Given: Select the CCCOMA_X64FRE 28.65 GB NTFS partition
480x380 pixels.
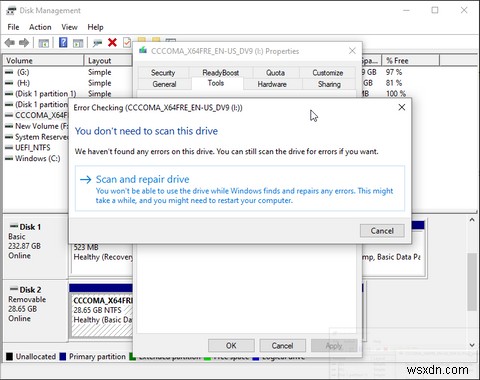Looking at the screenshot, I should click(x=102, y=315).
